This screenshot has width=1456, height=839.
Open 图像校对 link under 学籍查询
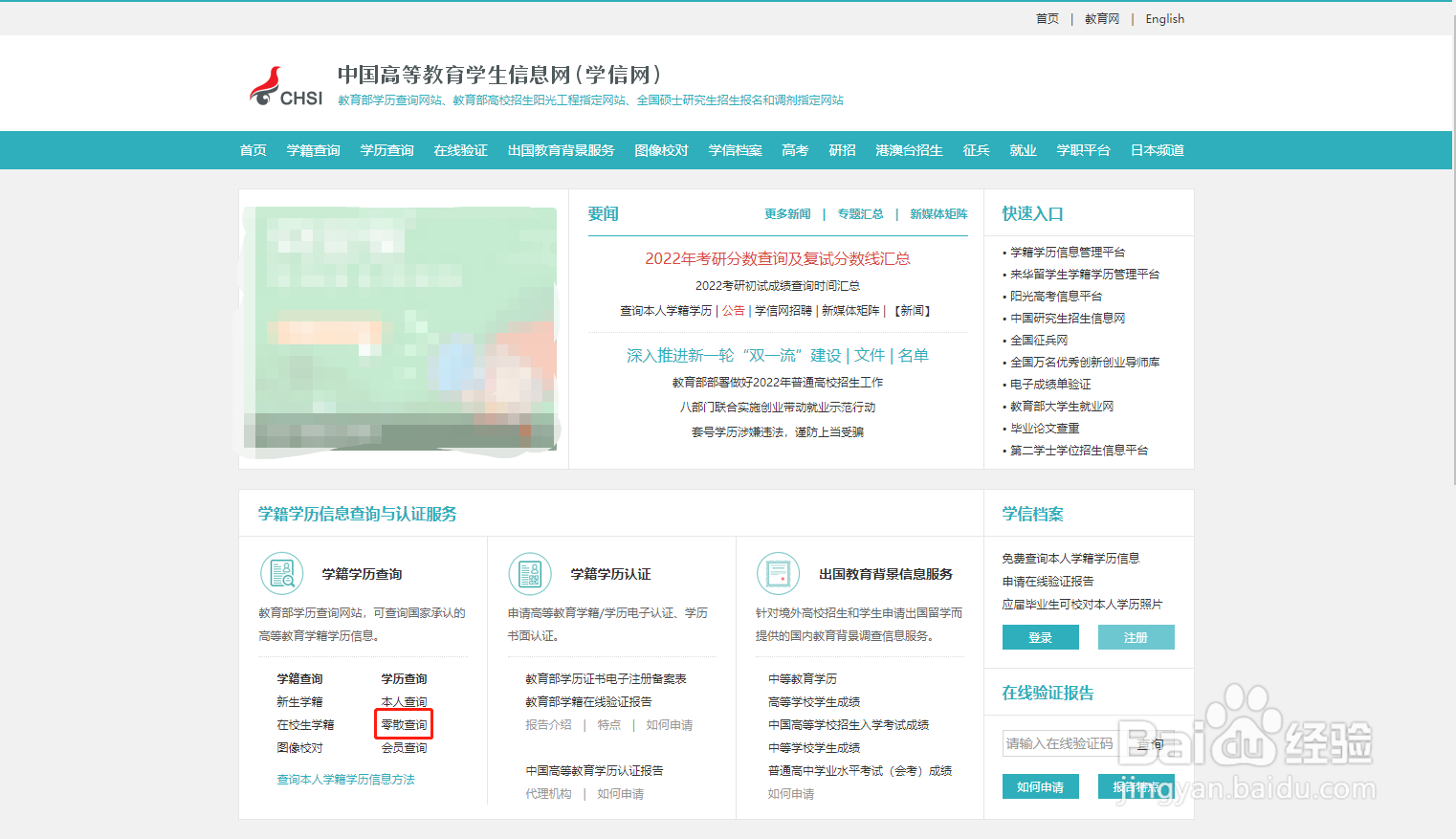pyautogui.click(x=299, y=748)
